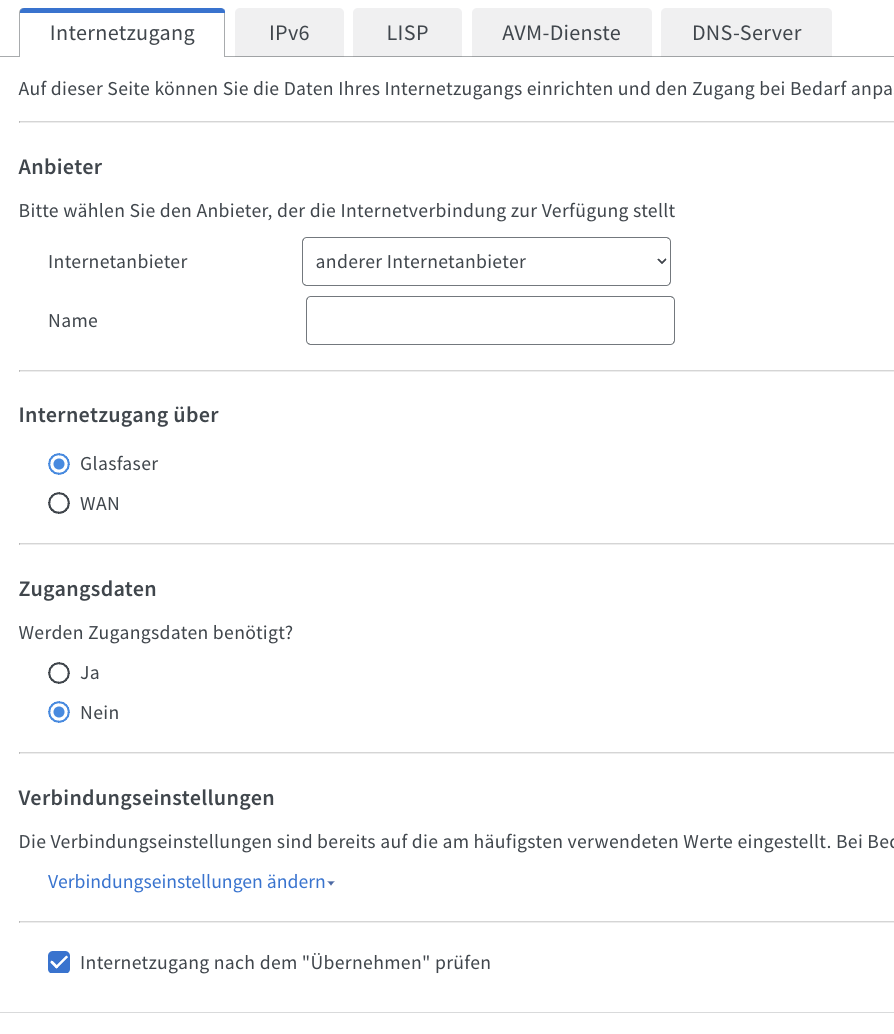Screen dimensions: 894x1034
Task: Click the Glasfaser option label text
Action: [119, 464]
